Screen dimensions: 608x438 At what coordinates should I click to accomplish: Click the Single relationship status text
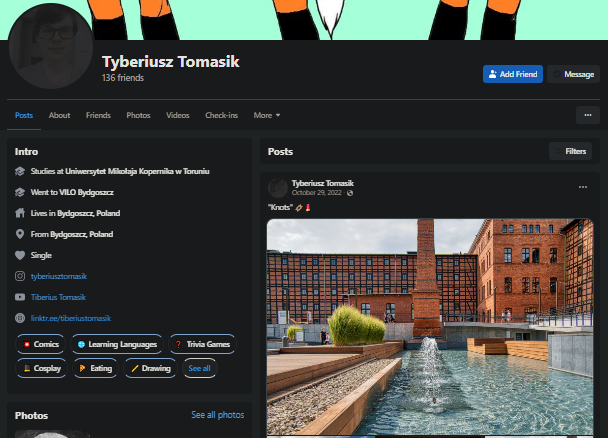41,255
